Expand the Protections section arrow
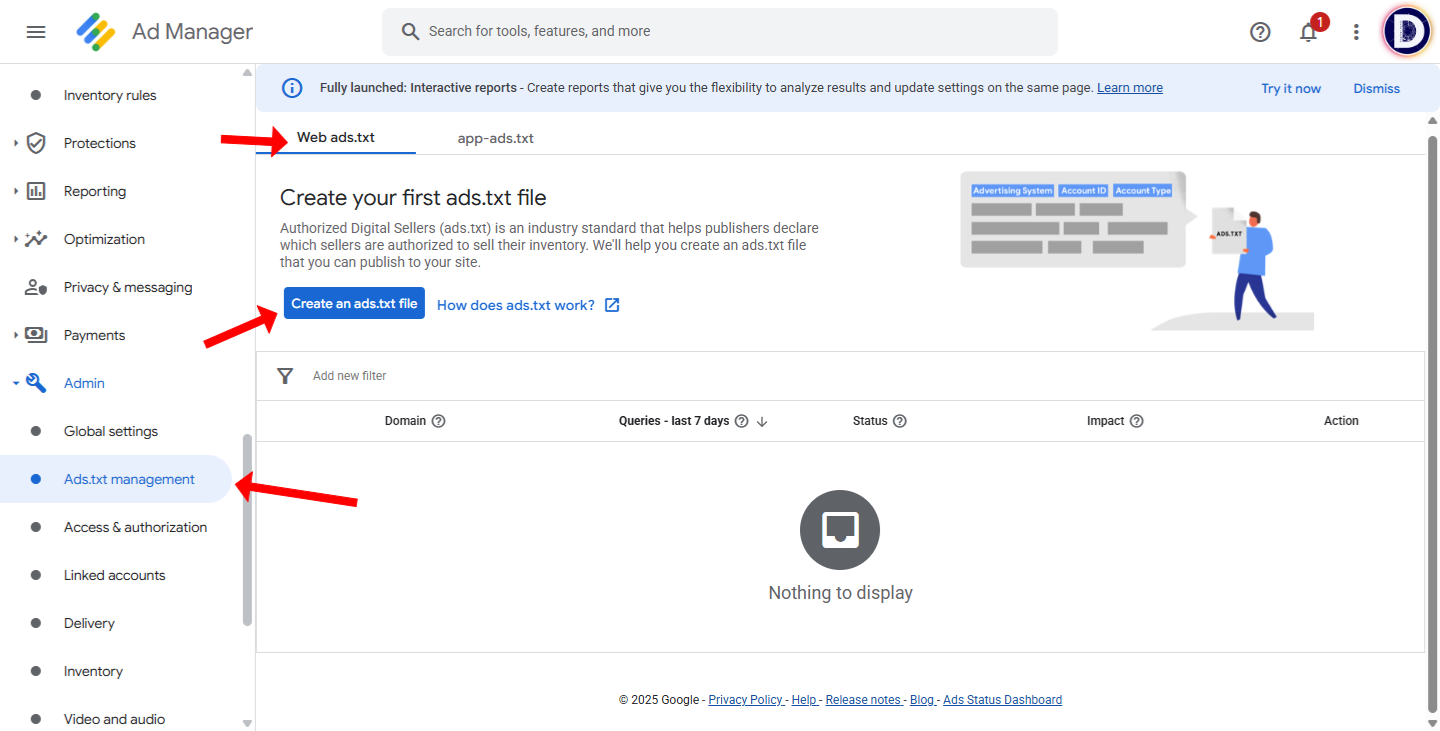The width and height of the screenshot is (1440, 731). [16, 143]
